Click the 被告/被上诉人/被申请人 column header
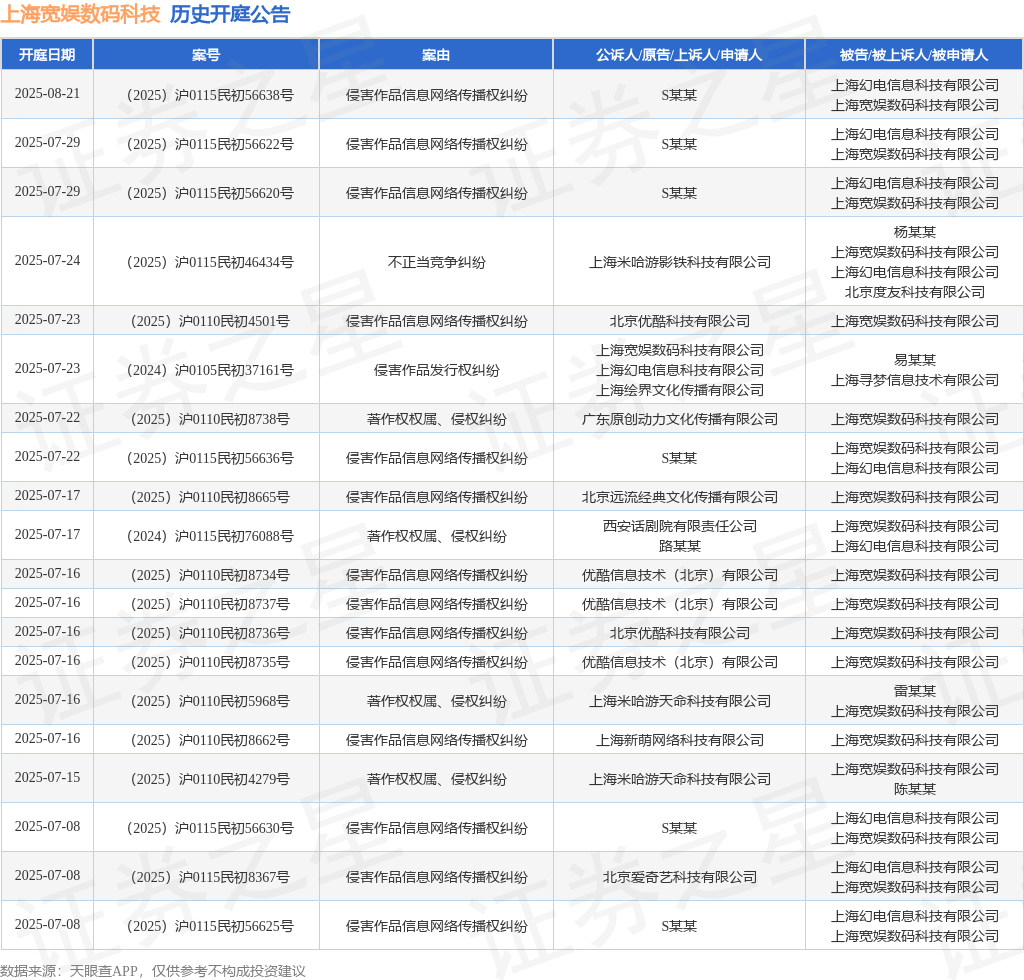1024x980 pixels. 914,55
